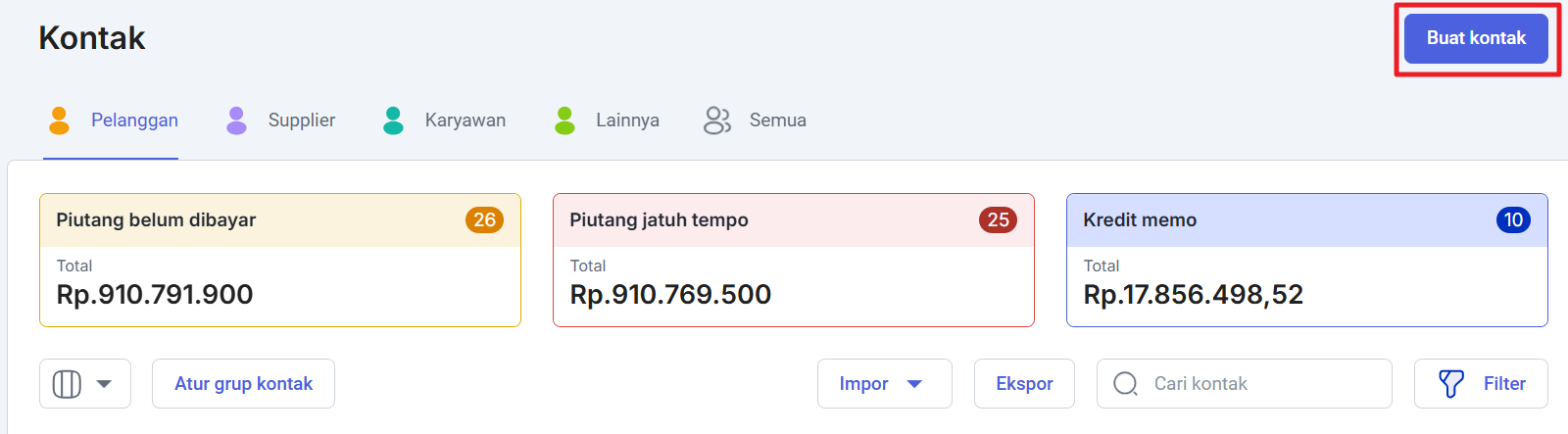The height and width of the screenshot is (434, 1568).
Task: Open the Piutang belum dibayar card
Action: pos(279,261)
